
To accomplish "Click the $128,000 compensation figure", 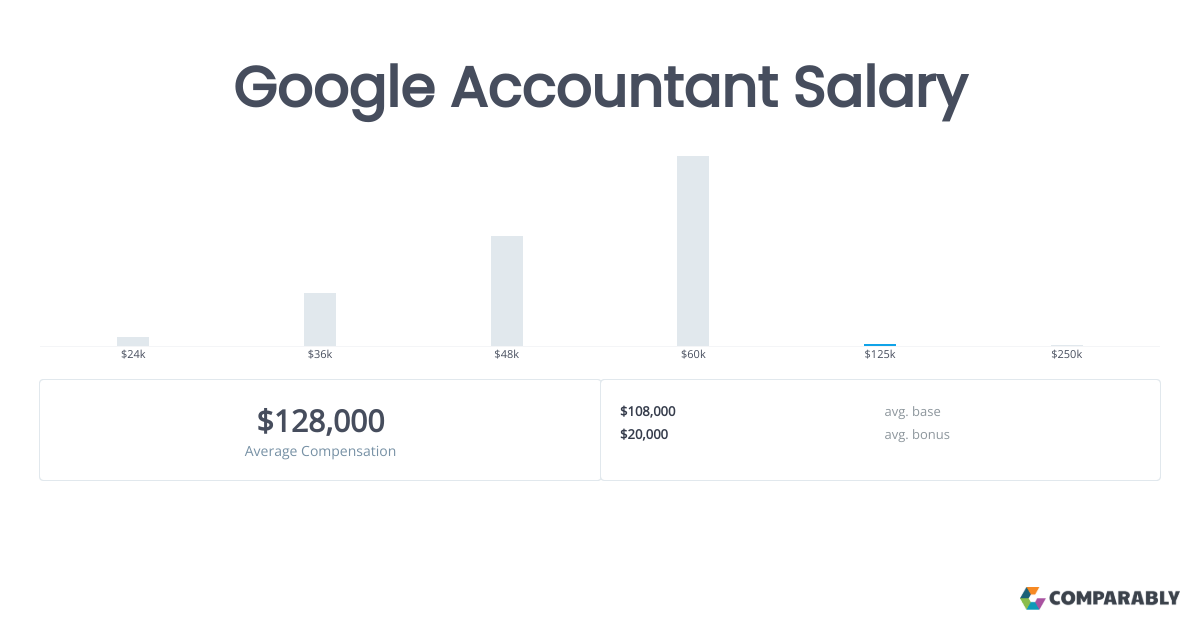I will coord(320,421).
